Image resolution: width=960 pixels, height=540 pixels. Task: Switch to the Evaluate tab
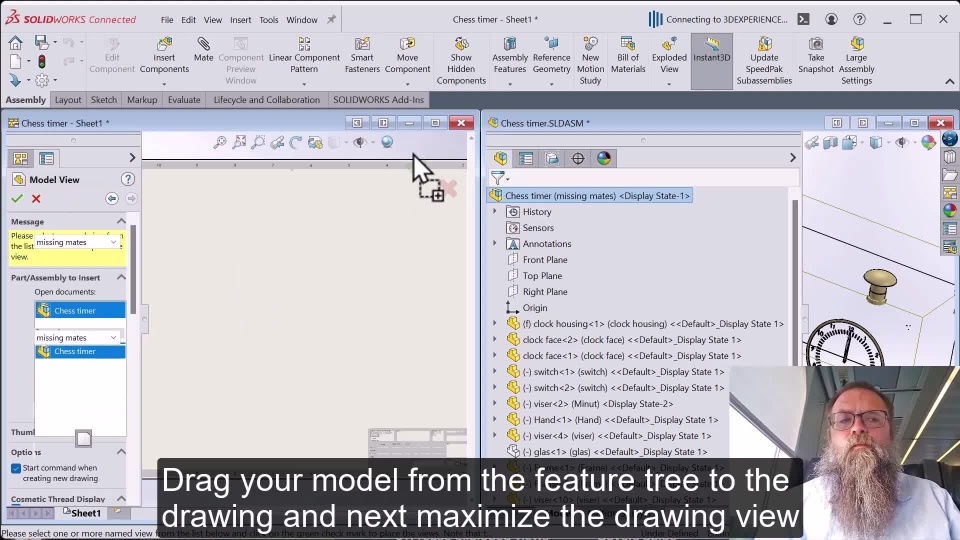click(x=184, y=100)
